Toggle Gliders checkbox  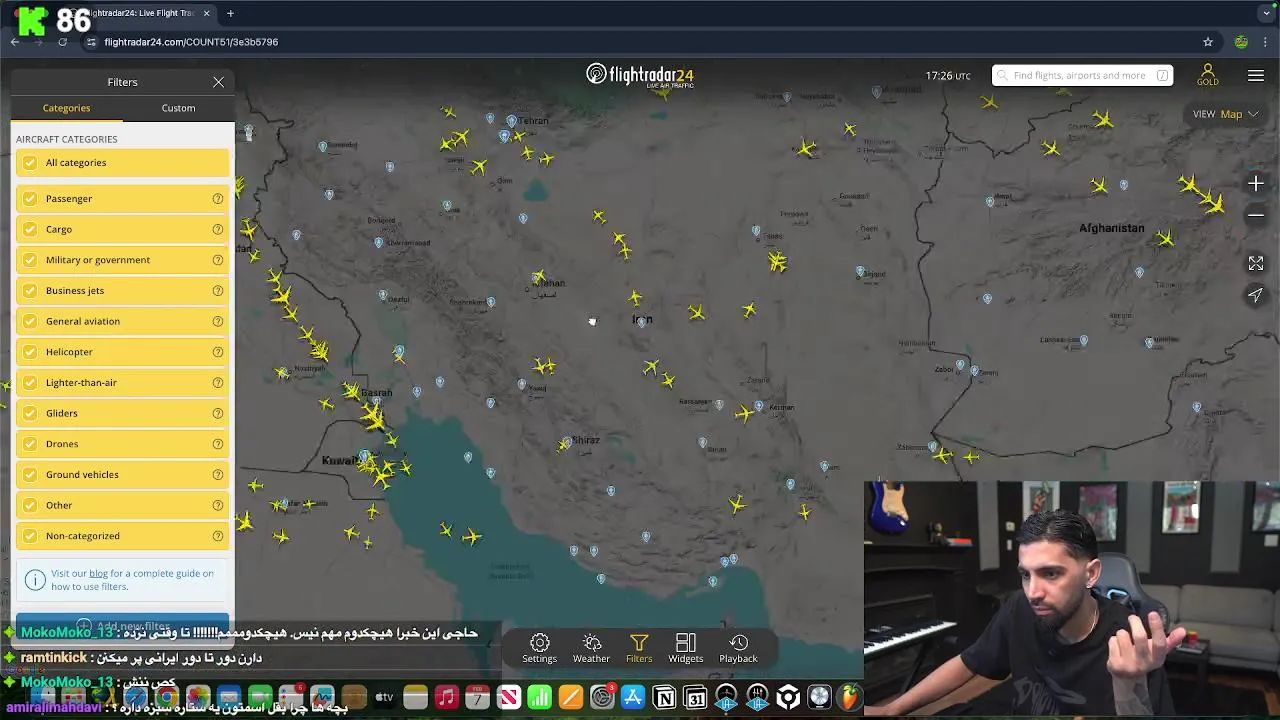pos(30,413)
